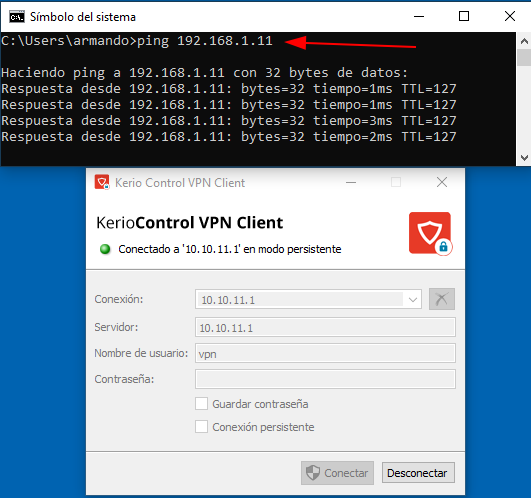Close the Kerio Control VPN Client window
The width and height of the screenshot is (531, 498).
coord(442,182)
